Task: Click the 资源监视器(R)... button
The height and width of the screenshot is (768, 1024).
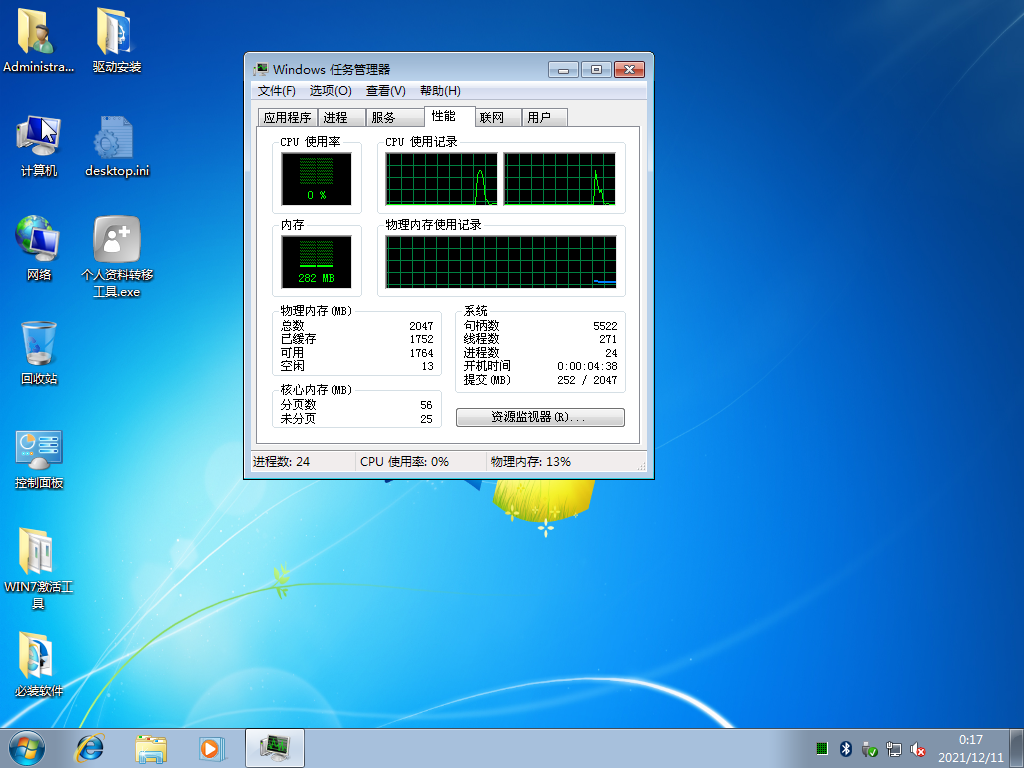Action: tap(540, 417)
